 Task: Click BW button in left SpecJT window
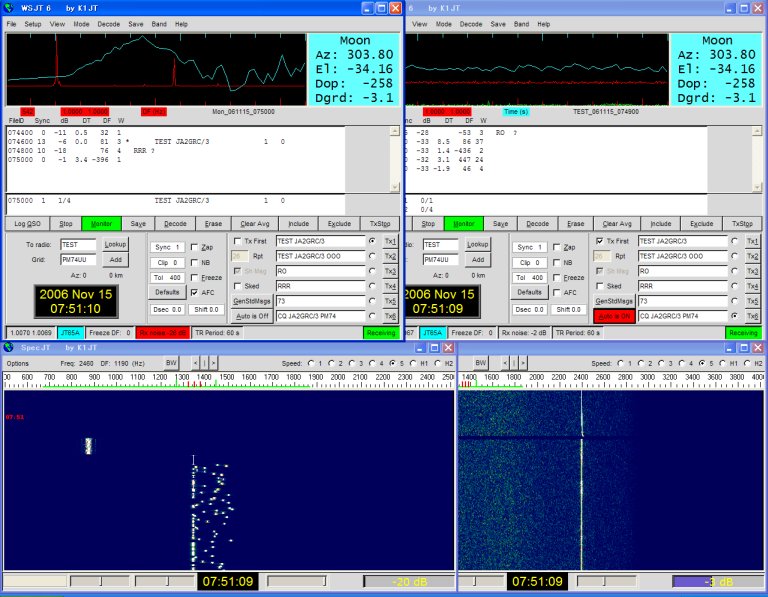pyautogui.click(x=171, y=363)
